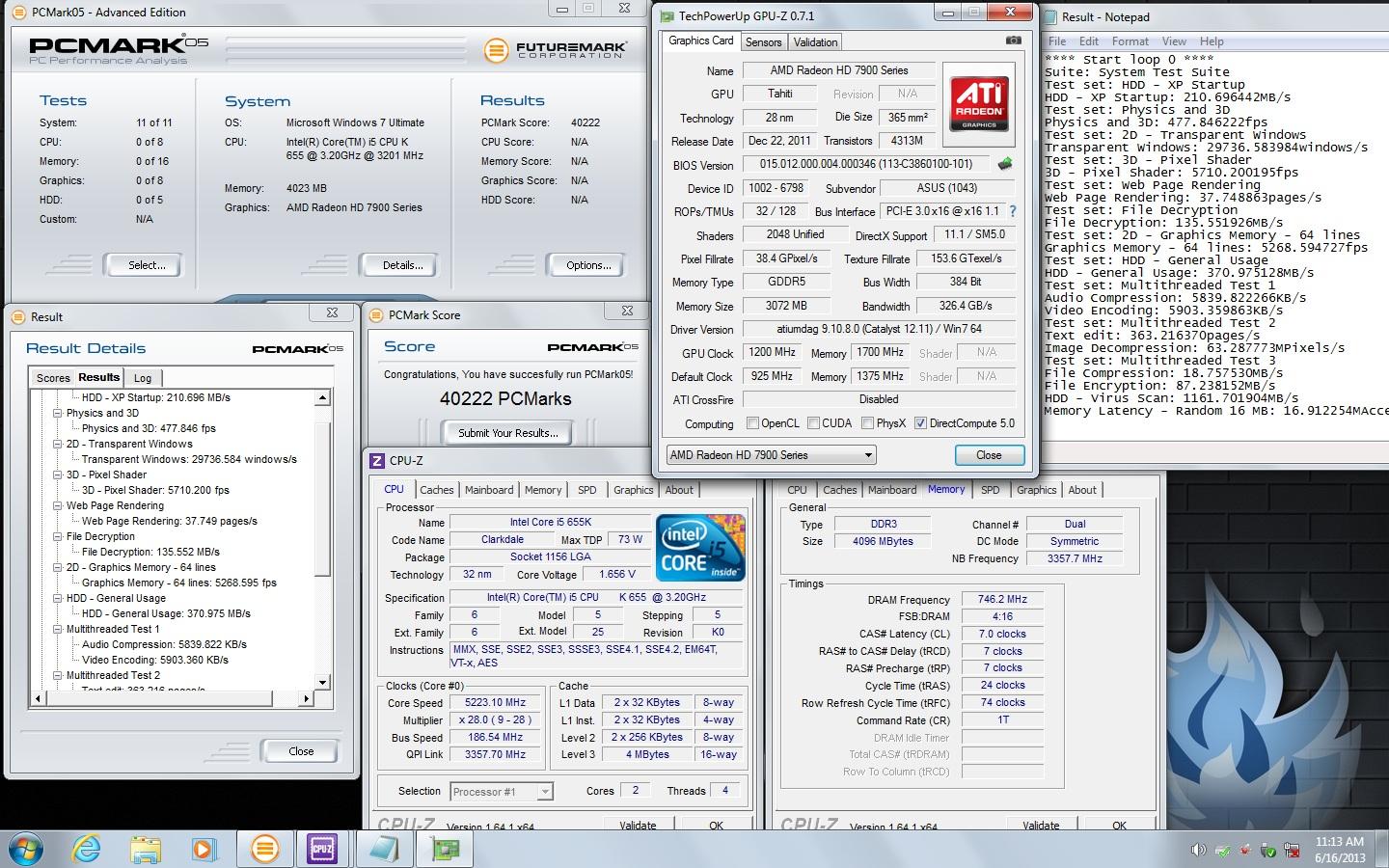This screenshot has width=1389, height=868.
Task: Launch Internet Explorer from the taskbar
Action: (87, 849)
